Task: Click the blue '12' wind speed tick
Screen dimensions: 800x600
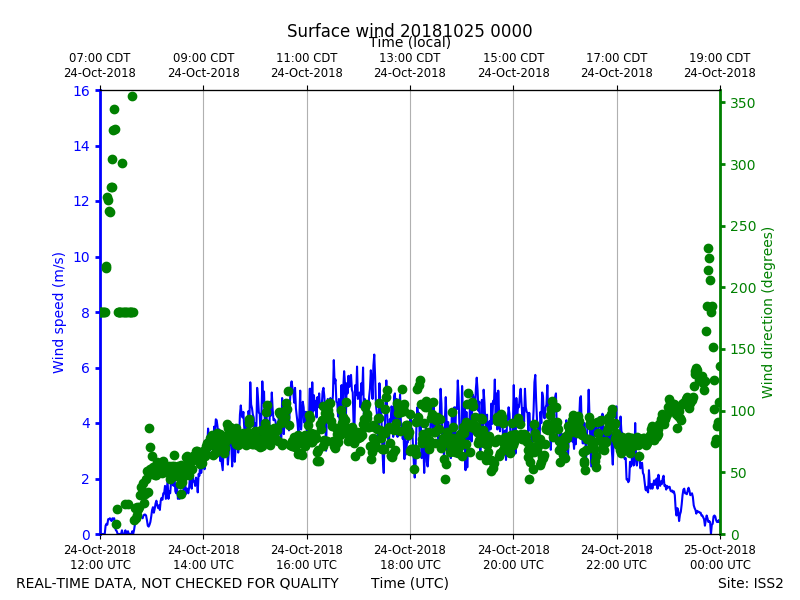Action: pyautogui.click(x=81, y=202)
